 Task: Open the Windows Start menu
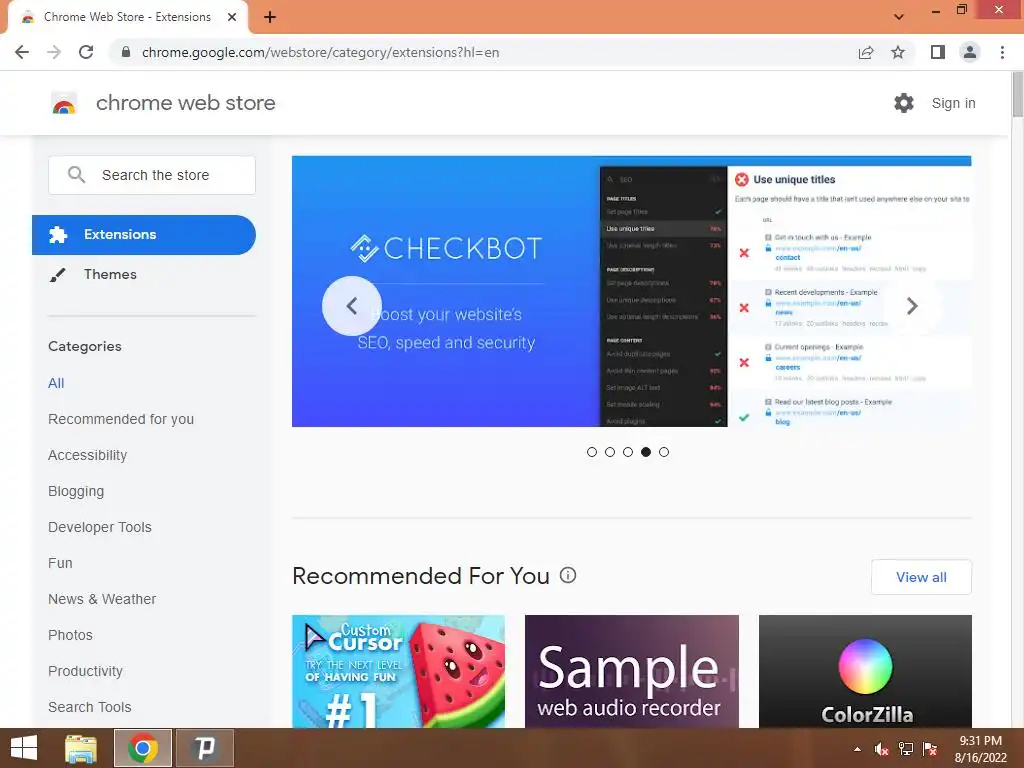[x=24, y=748]
